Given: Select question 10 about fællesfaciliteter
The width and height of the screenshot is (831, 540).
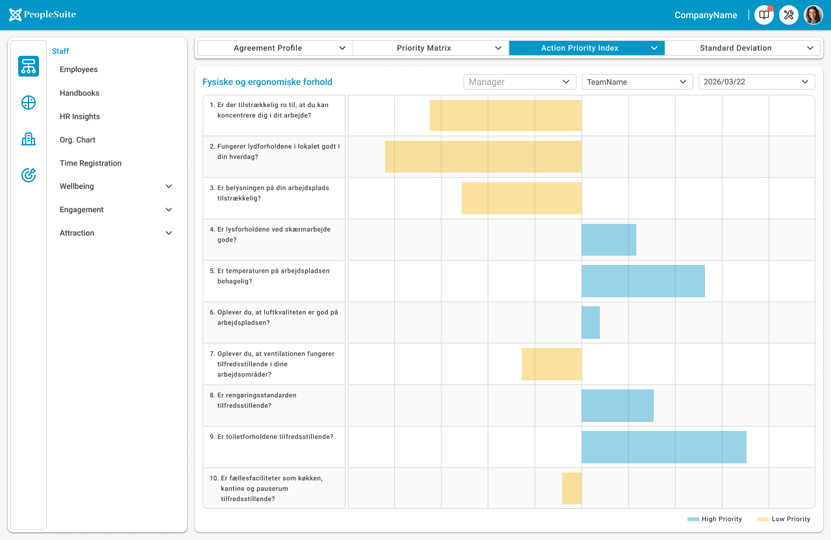Looking at the screenshot, I should [x=274, y=488].
